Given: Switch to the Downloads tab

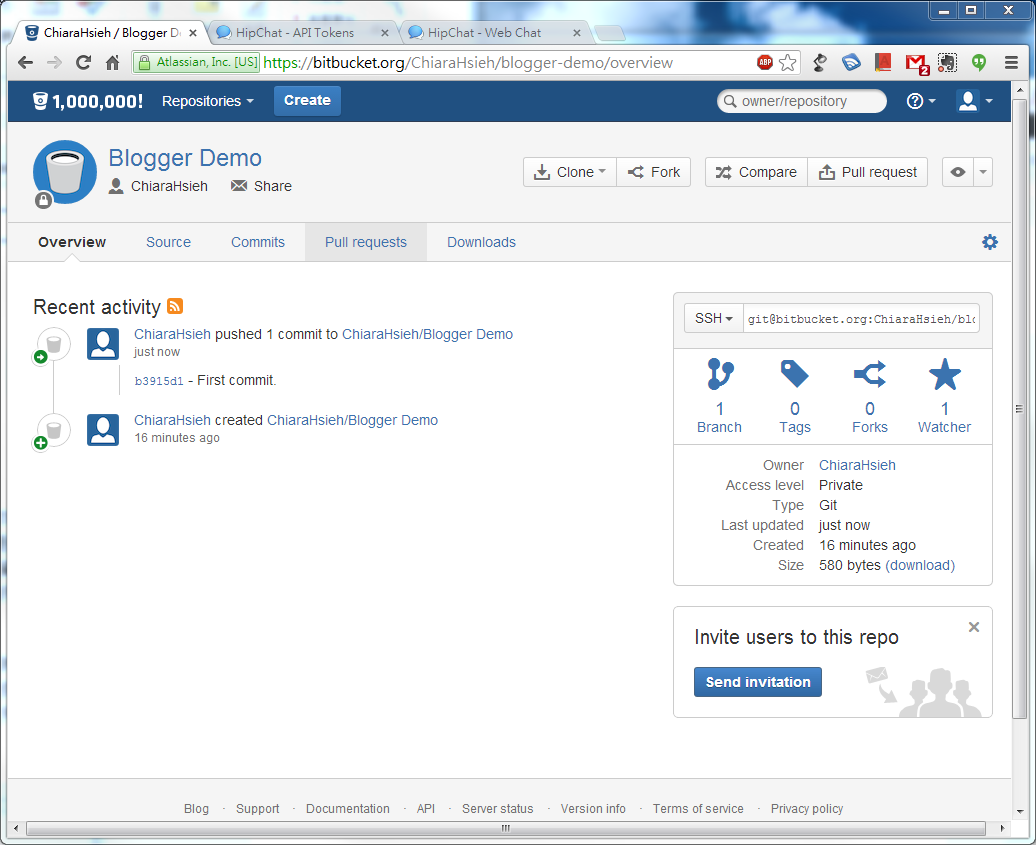Looking at the screenshot, I should (x=481, y=242).
